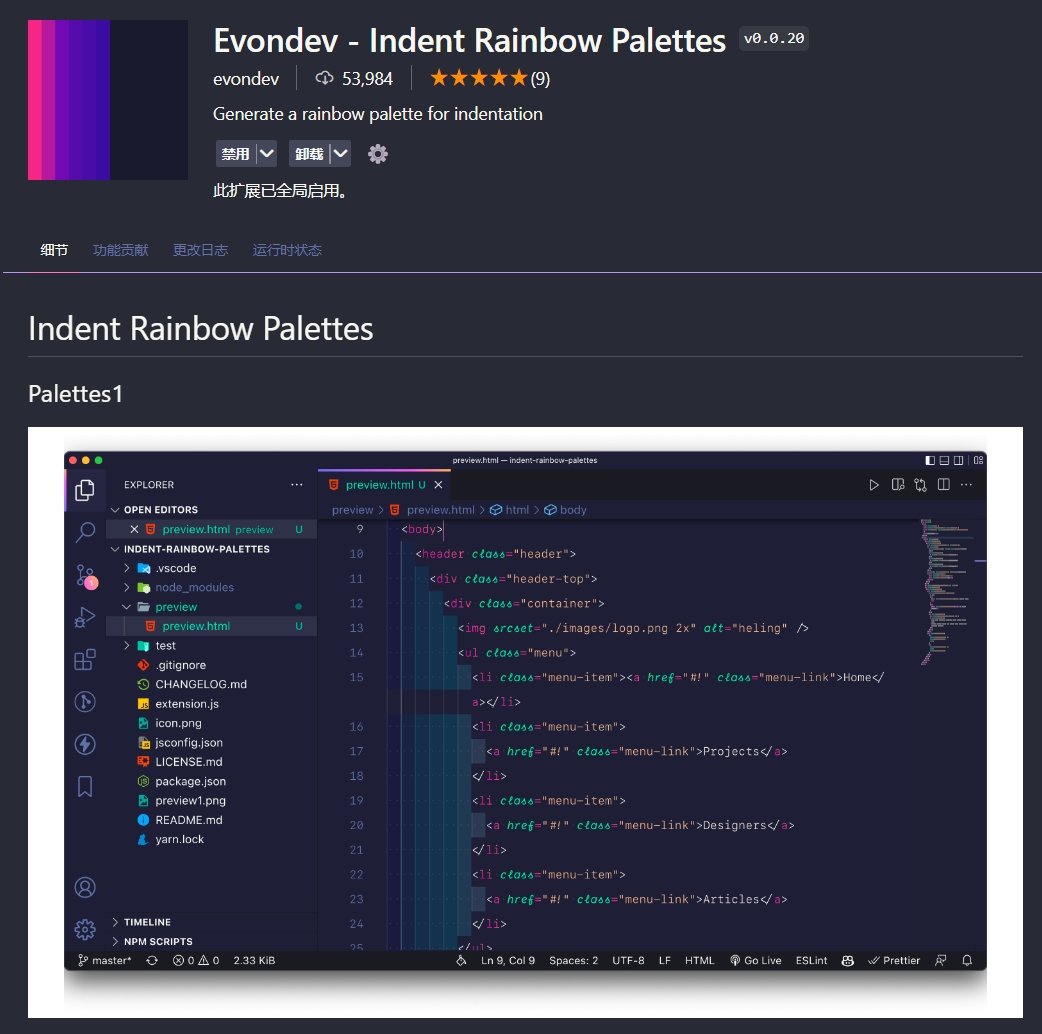Click the 禁用 button
Screen dimensions: 1042x1034
pyautogui.click(x=235, y=154)
